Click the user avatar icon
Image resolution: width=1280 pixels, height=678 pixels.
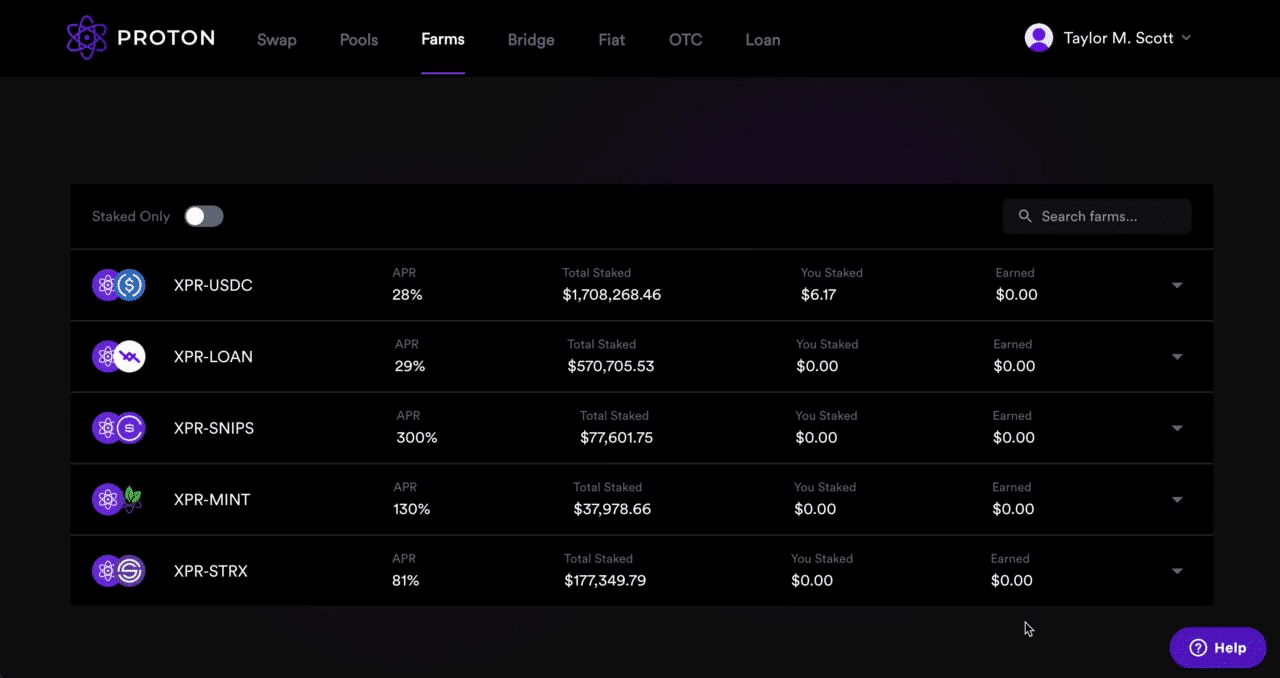click(x=1039, y=38)
